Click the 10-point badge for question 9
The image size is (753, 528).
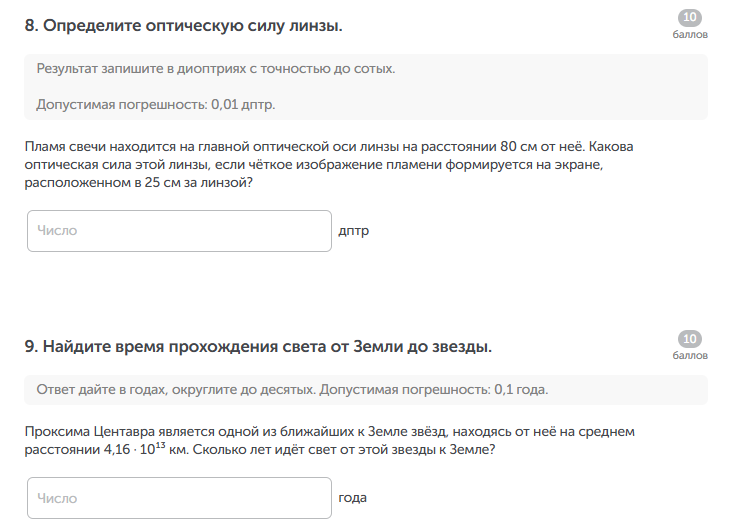point(690,339)
